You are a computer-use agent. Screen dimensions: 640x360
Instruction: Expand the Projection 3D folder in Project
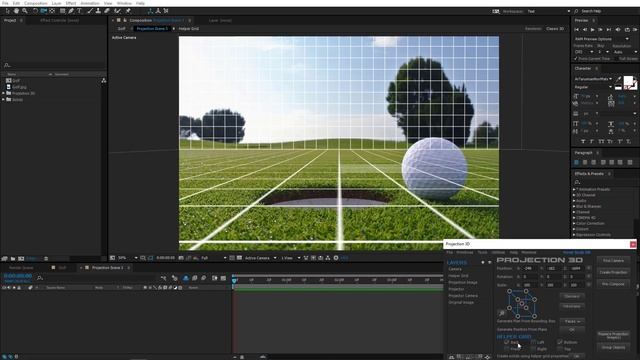point(4,93)
